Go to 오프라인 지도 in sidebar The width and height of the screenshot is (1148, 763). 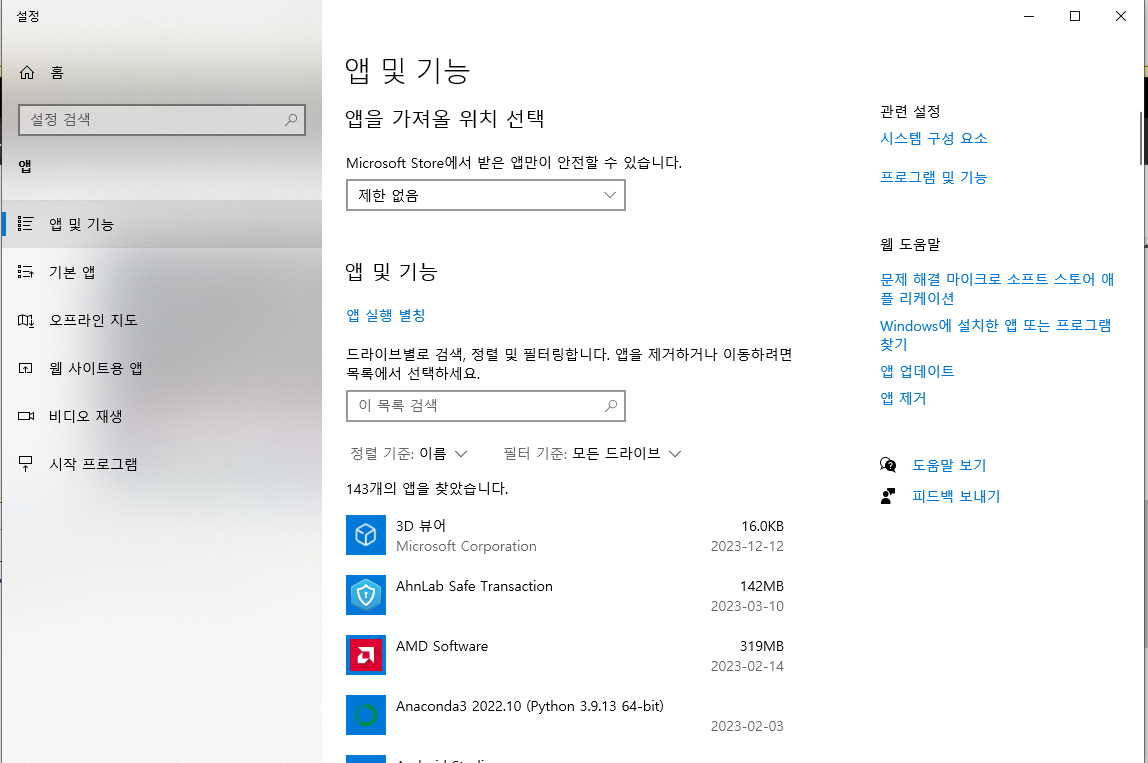tap(162, 320)
